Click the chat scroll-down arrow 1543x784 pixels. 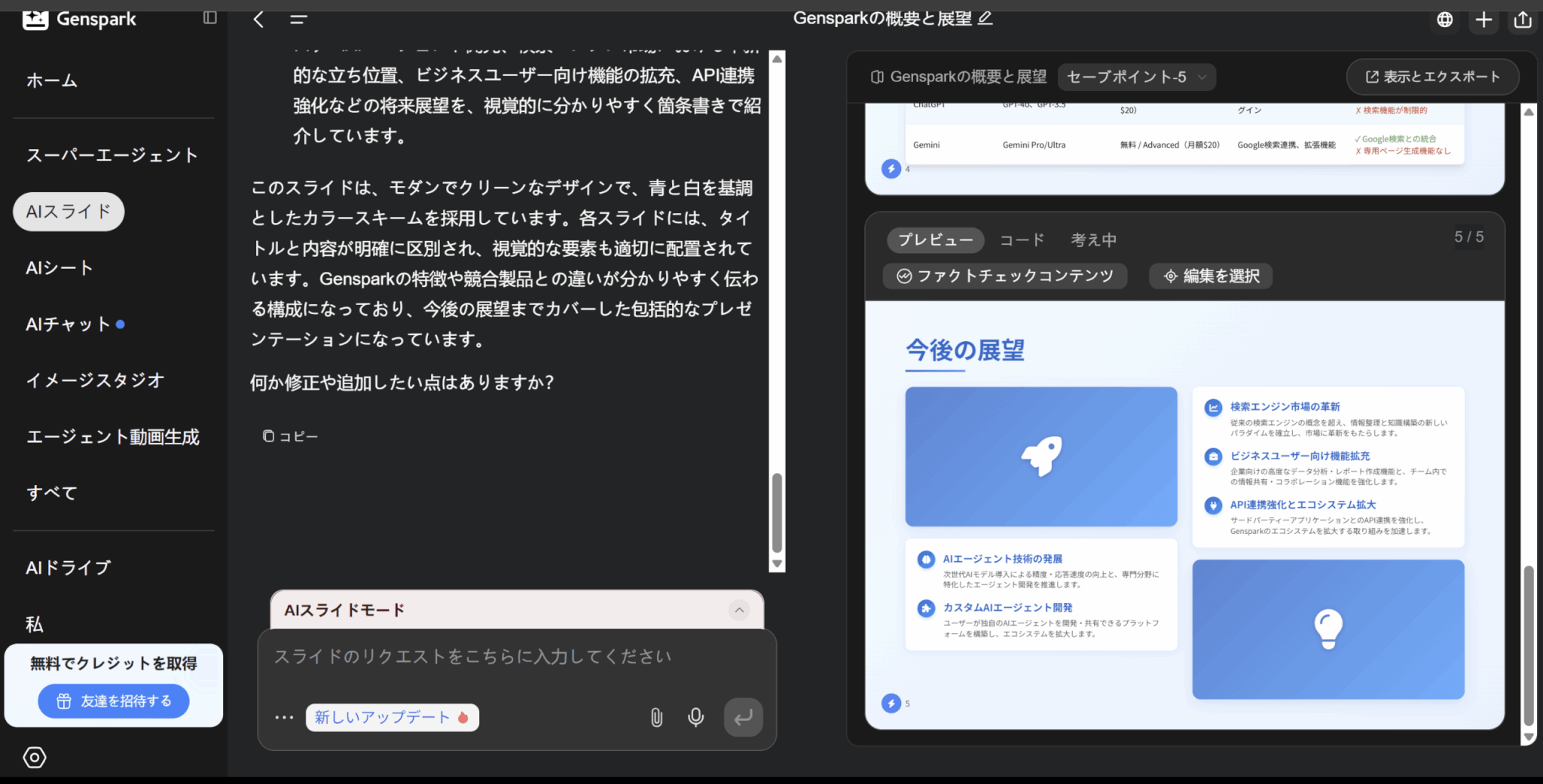tap(777, 563)
